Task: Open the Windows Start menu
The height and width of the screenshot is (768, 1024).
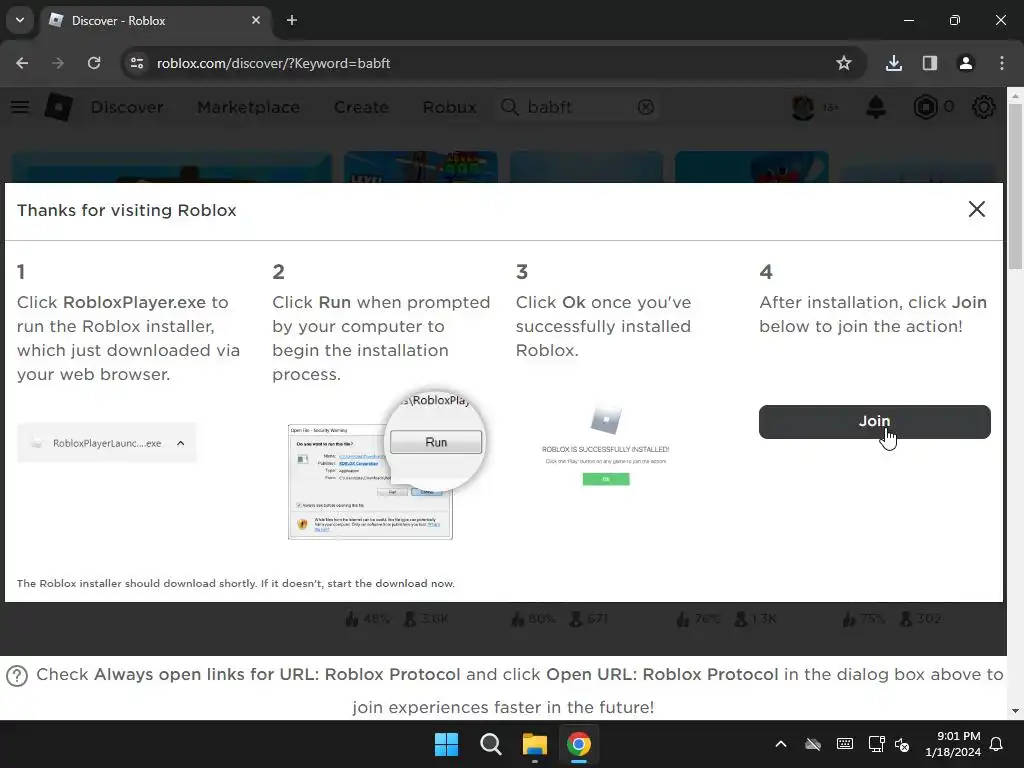Action: pos(447,744)
